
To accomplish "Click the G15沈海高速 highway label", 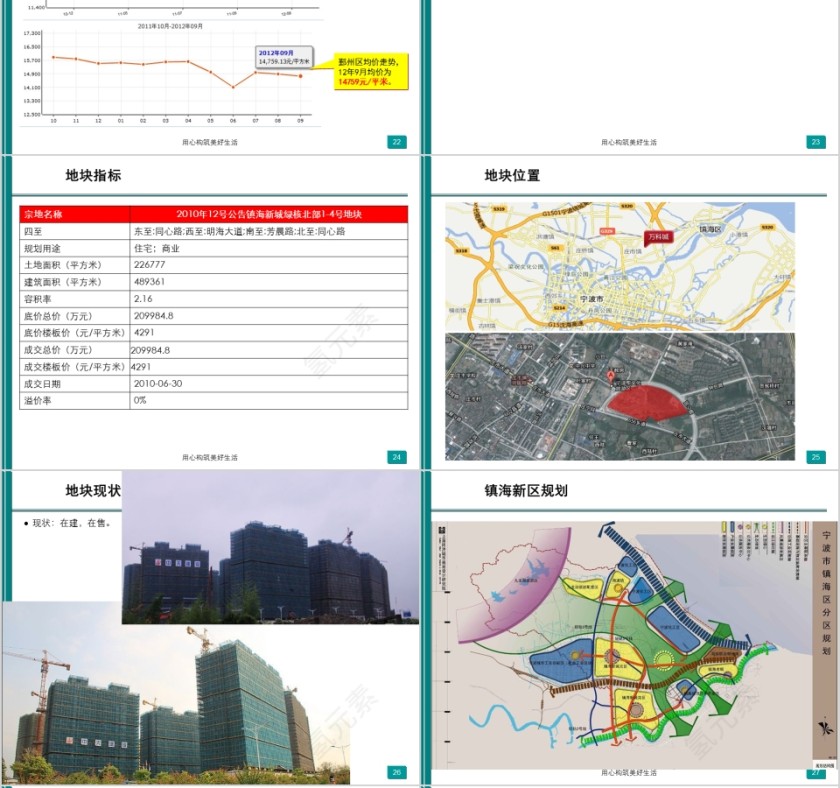I will (564, 323).
